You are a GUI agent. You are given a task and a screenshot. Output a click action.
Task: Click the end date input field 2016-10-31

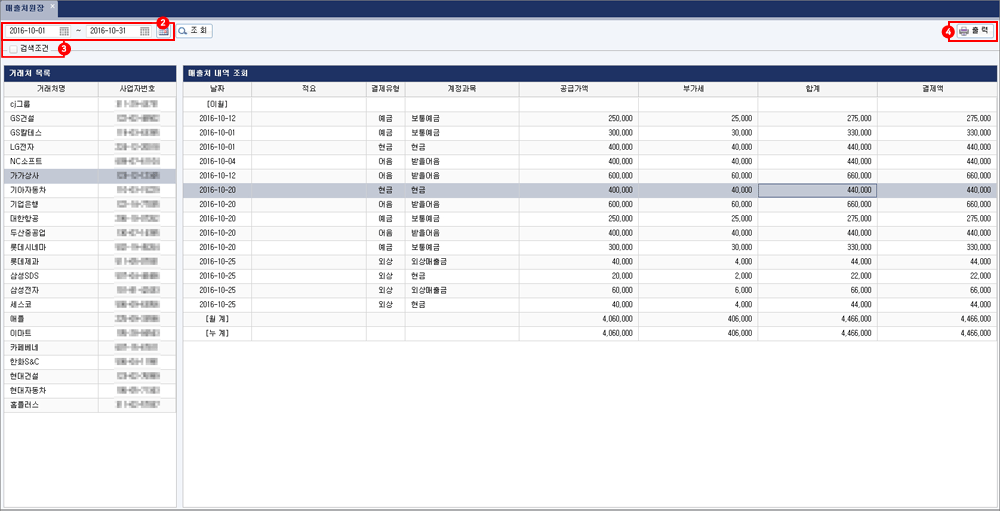[110, 31]
